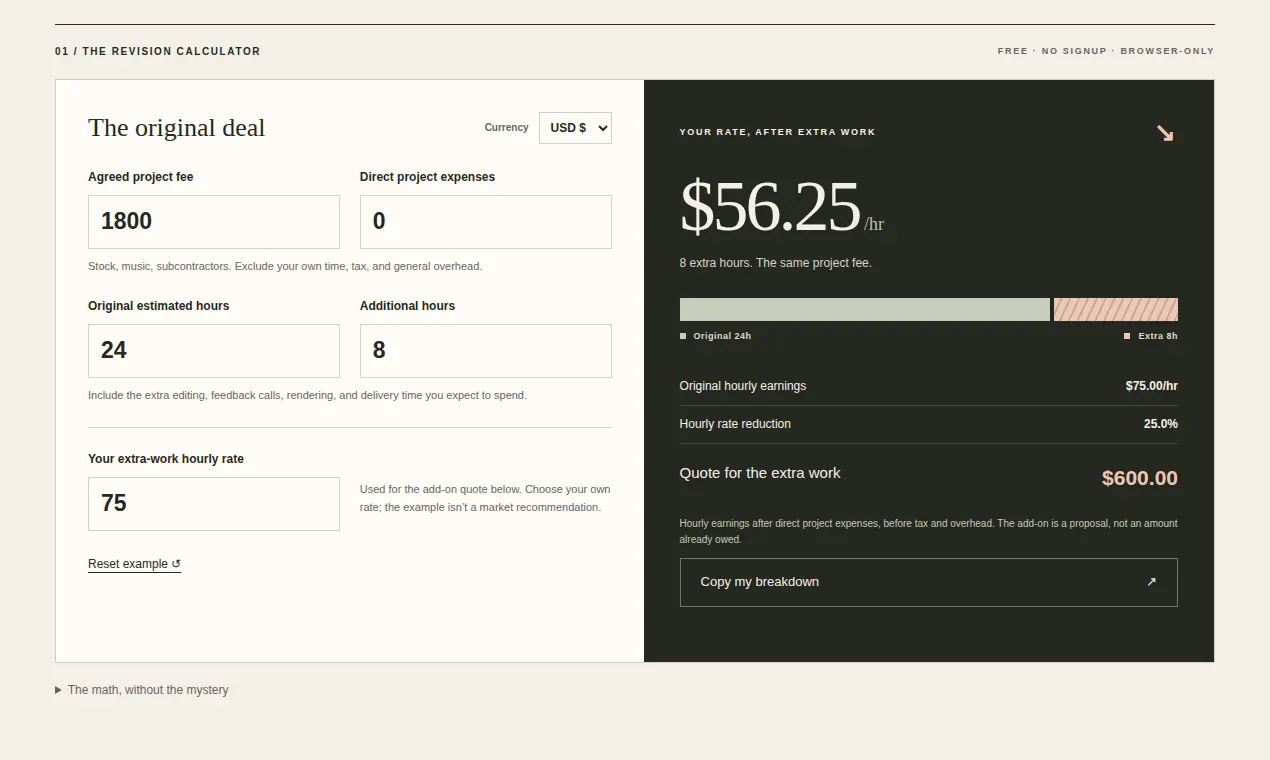This screenshot has height=760, width=1270.
Task: Expand 'The math, without the mystery'
Action: pyautogui.click(x=142, y=690)
